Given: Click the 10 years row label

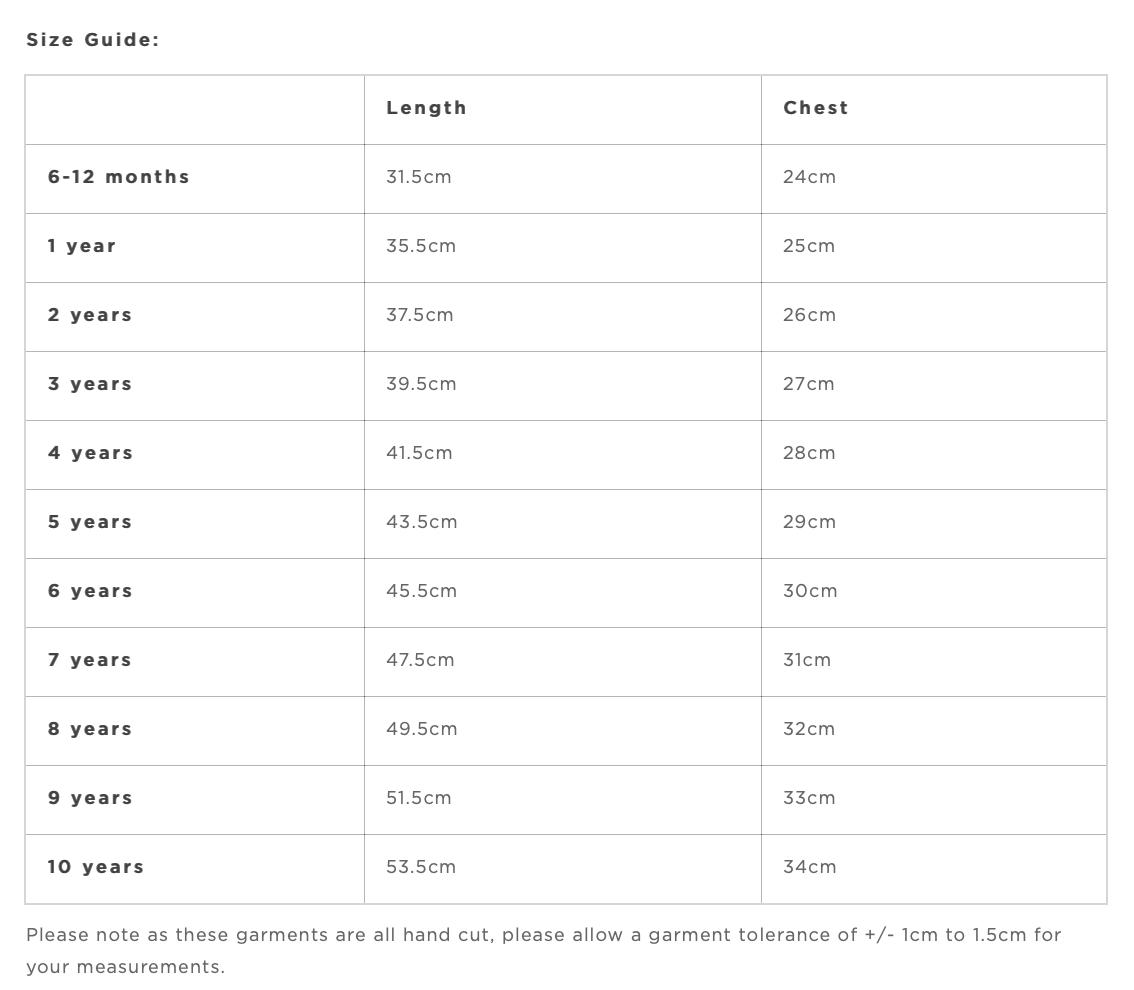Looking at the screenshot, I should [96, 867].
